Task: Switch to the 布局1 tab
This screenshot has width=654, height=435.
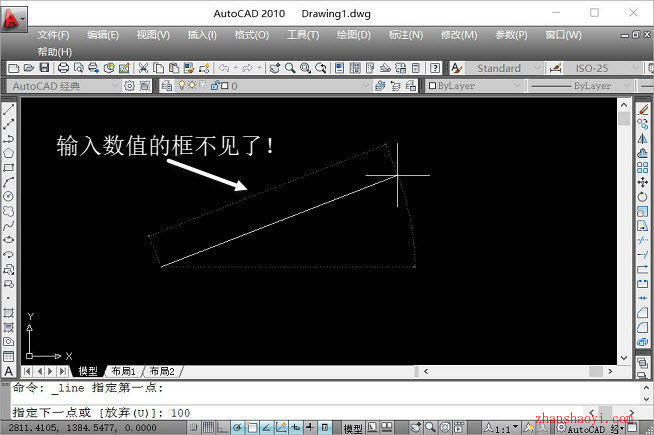Action: [124, 371]
